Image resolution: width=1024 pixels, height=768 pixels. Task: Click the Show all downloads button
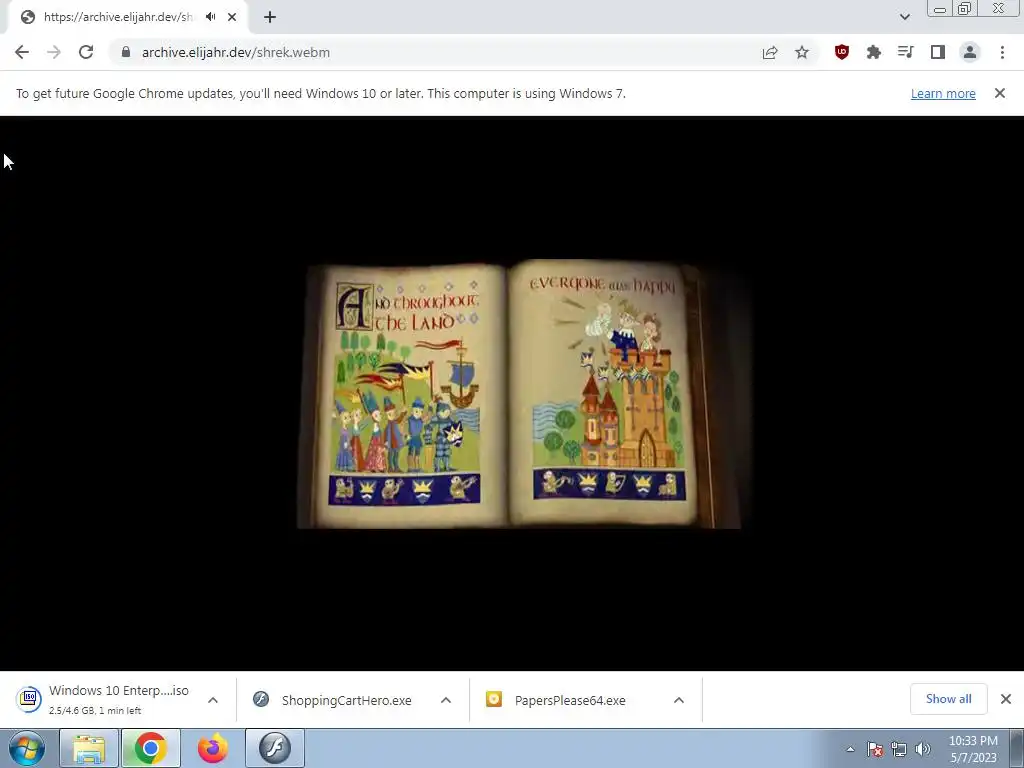pyautogui.click(x=948, y=699)
